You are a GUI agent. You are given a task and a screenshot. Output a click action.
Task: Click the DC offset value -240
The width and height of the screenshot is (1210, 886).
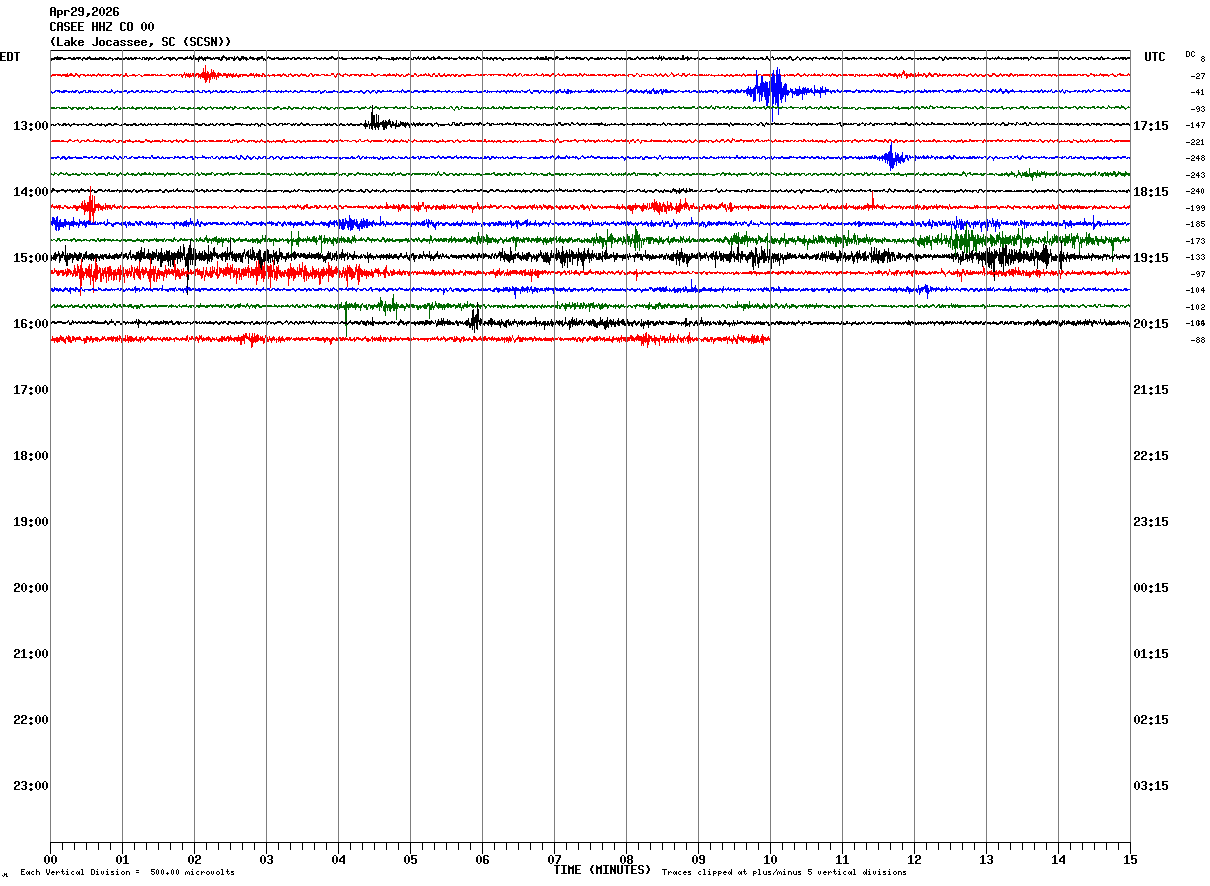tap(1195, 191)
